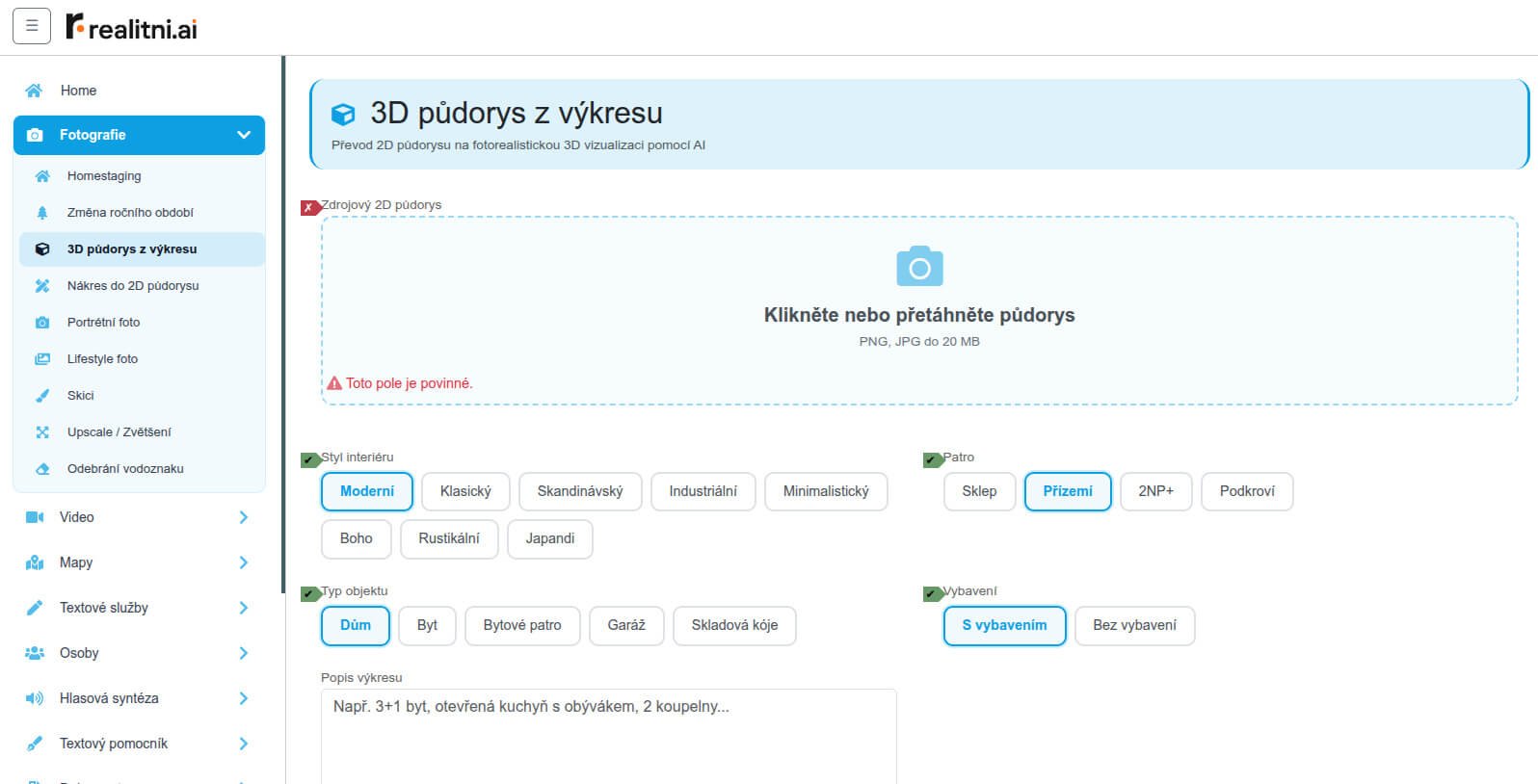Click the Portrétní foto camera icon
Viewport: 1538px width, 784px height.
point(42,323)
